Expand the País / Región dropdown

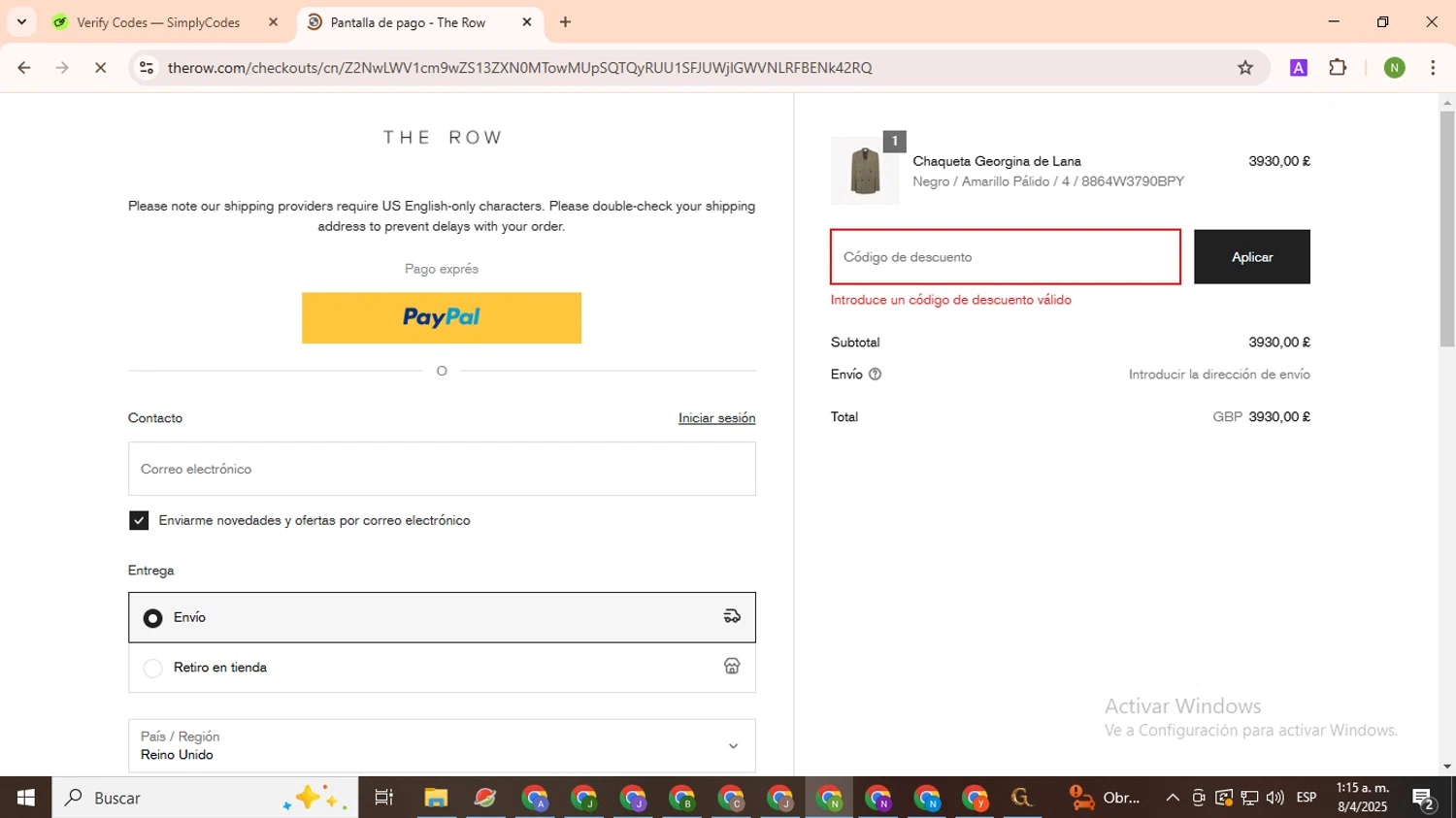point(442,745)
